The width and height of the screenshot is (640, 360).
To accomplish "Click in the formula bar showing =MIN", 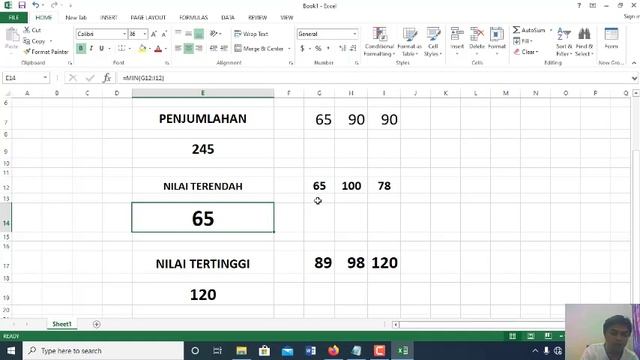I will pos(373,78).
